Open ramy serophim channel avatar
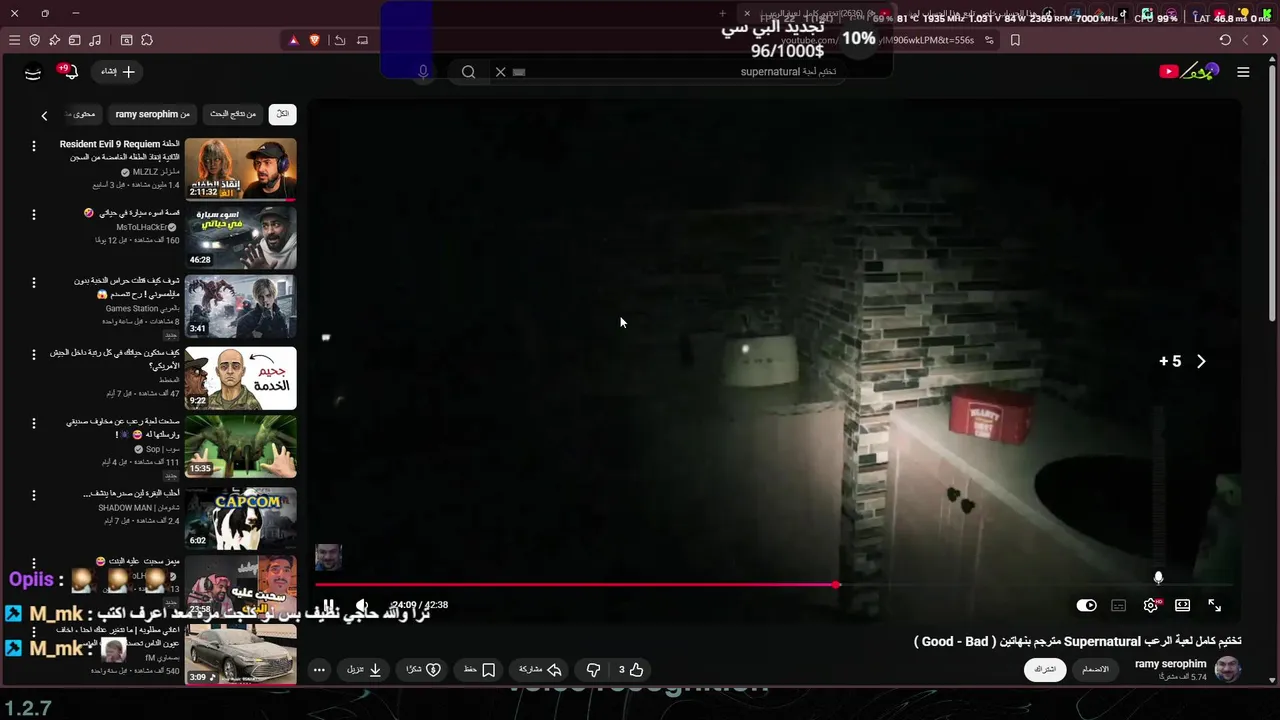Screen dimensions: 1280x720 point(1228,669)
